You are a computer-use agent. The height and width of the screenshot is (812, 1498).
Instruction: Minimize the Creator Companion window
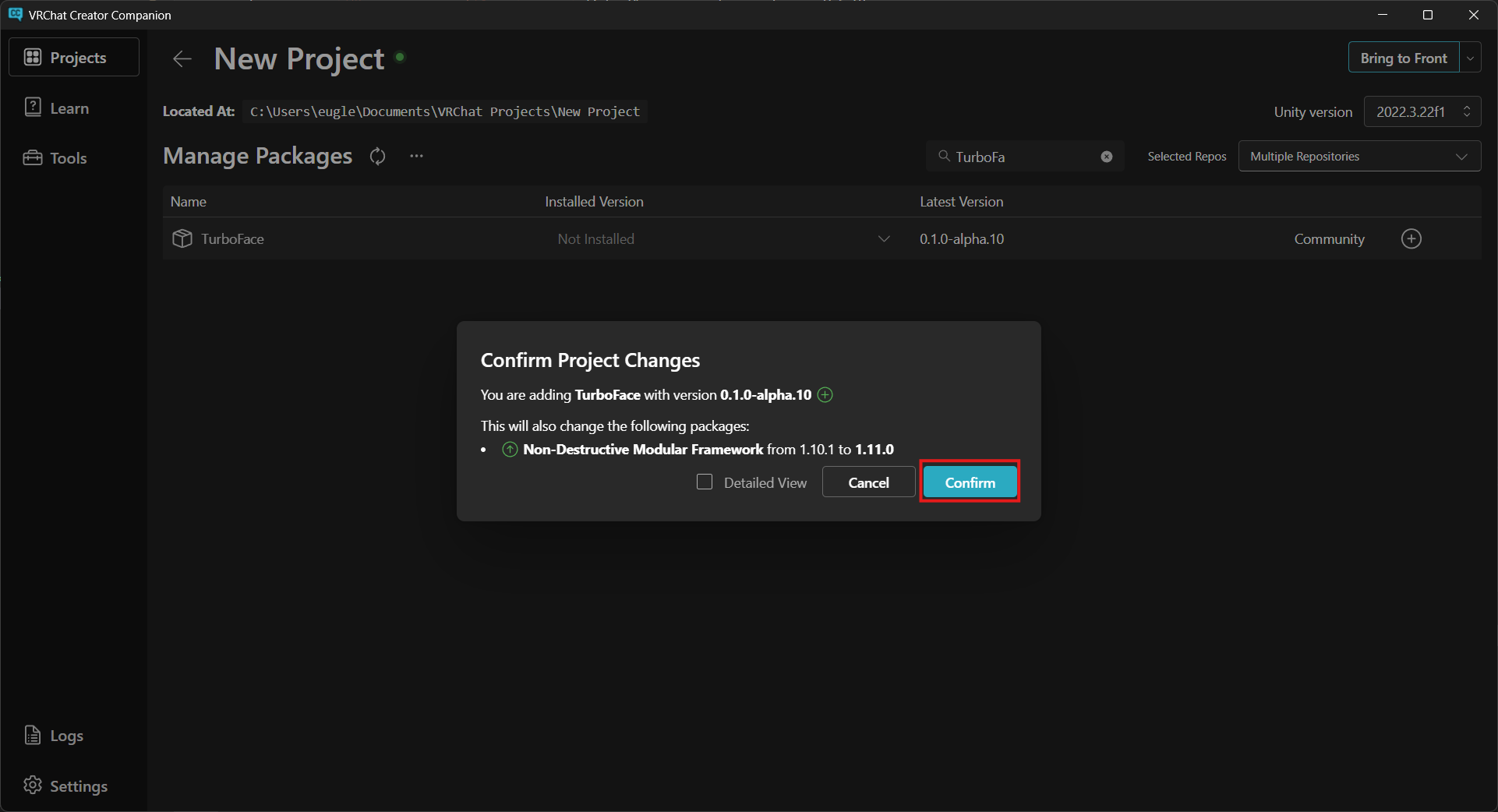tap(1383, 15)
